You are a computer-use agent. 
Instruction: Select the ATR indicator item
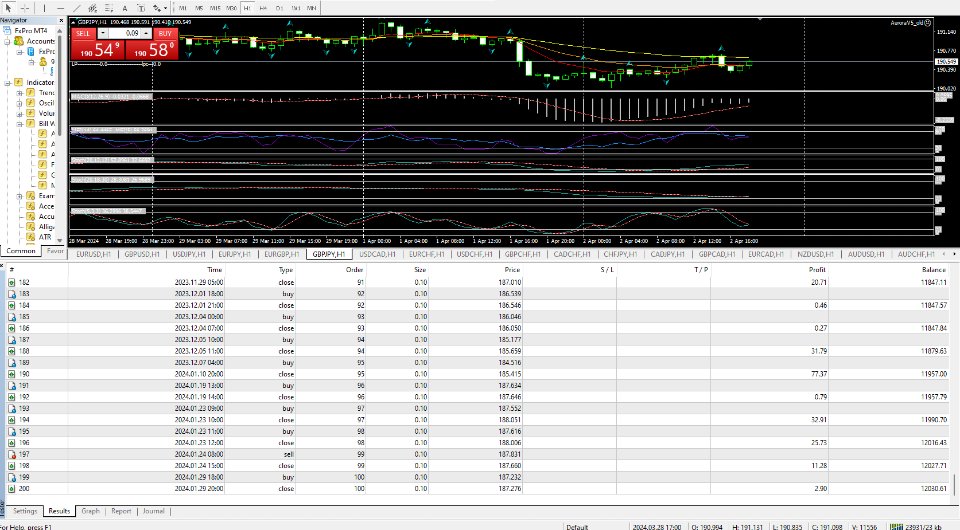pyautogui.click(x=45, y=237)
